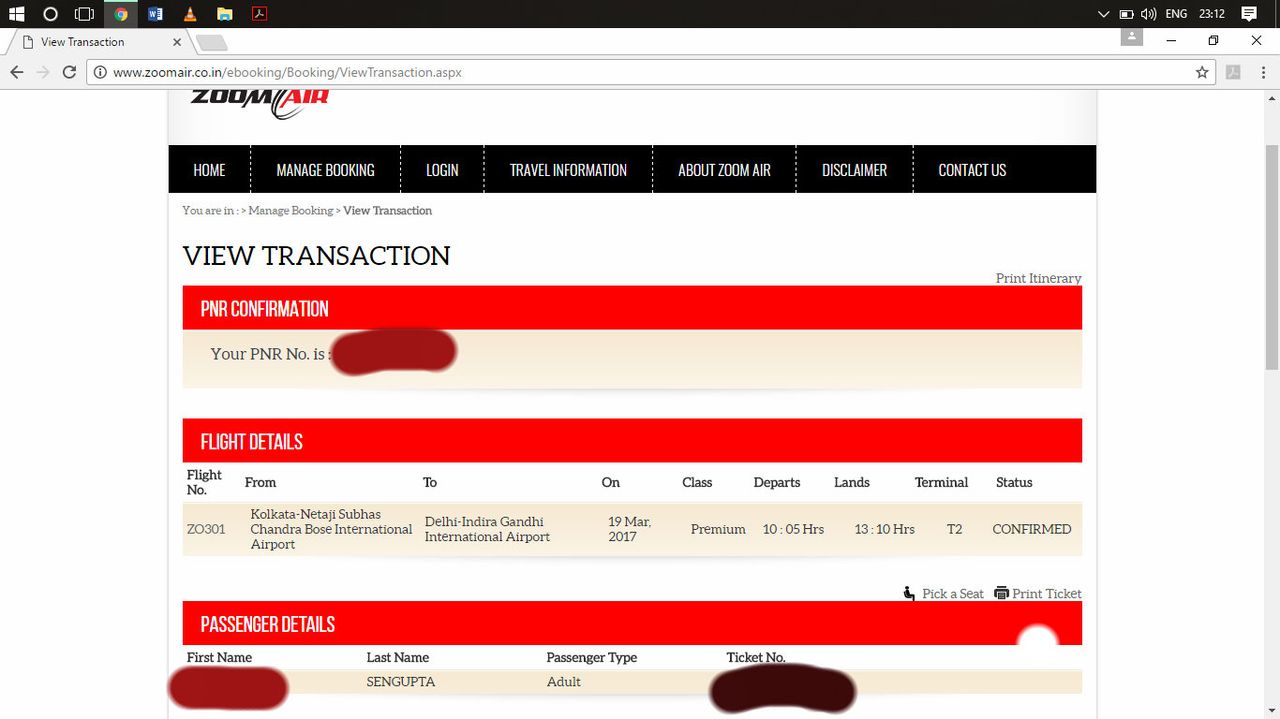Viewport: 1280px width, 719px height.
Task: Select T2 terminal cell
Action: [x=954, y=529]
